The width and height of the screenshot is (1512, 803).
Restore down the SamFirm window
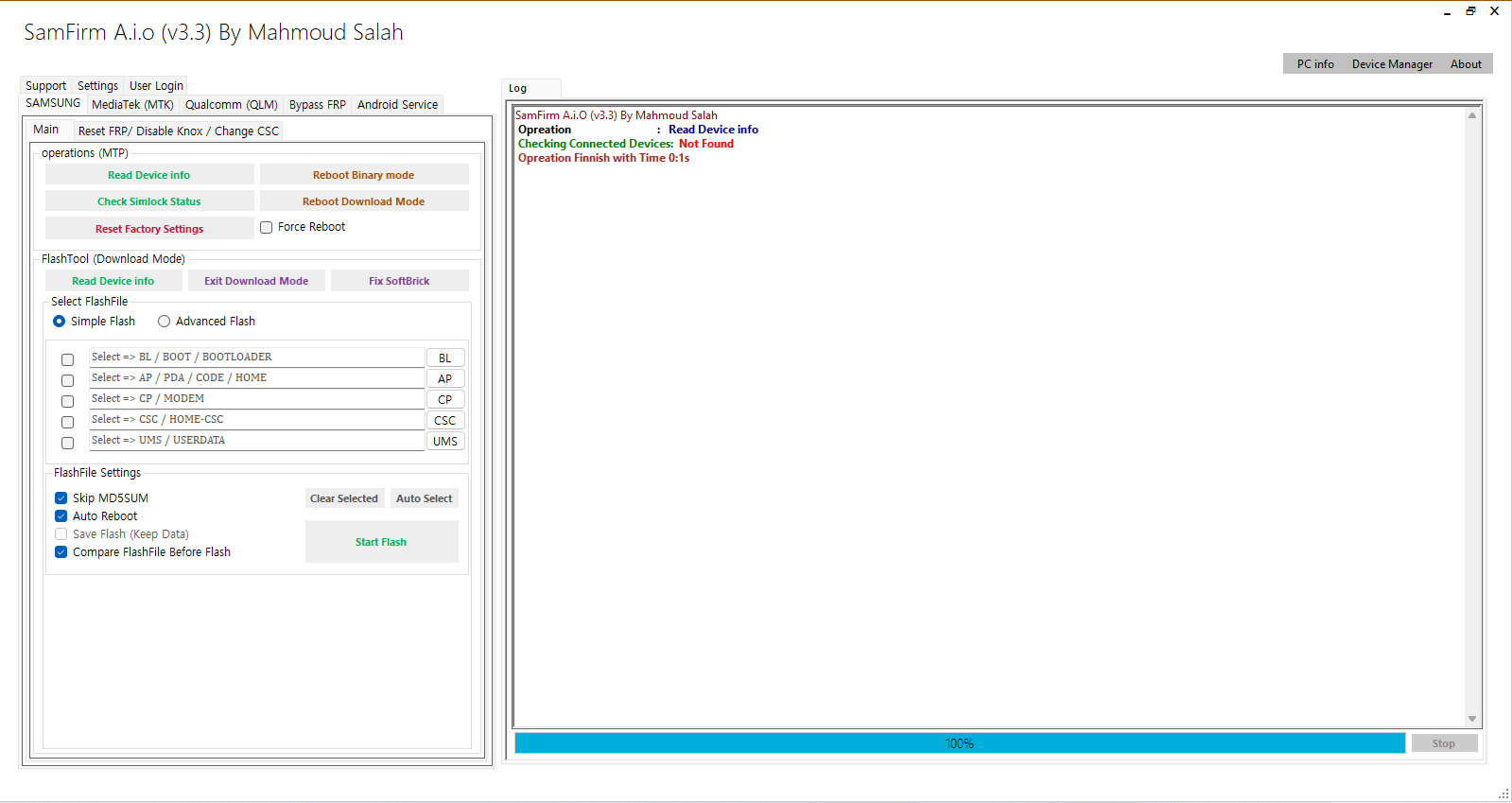coord(1471,11)
